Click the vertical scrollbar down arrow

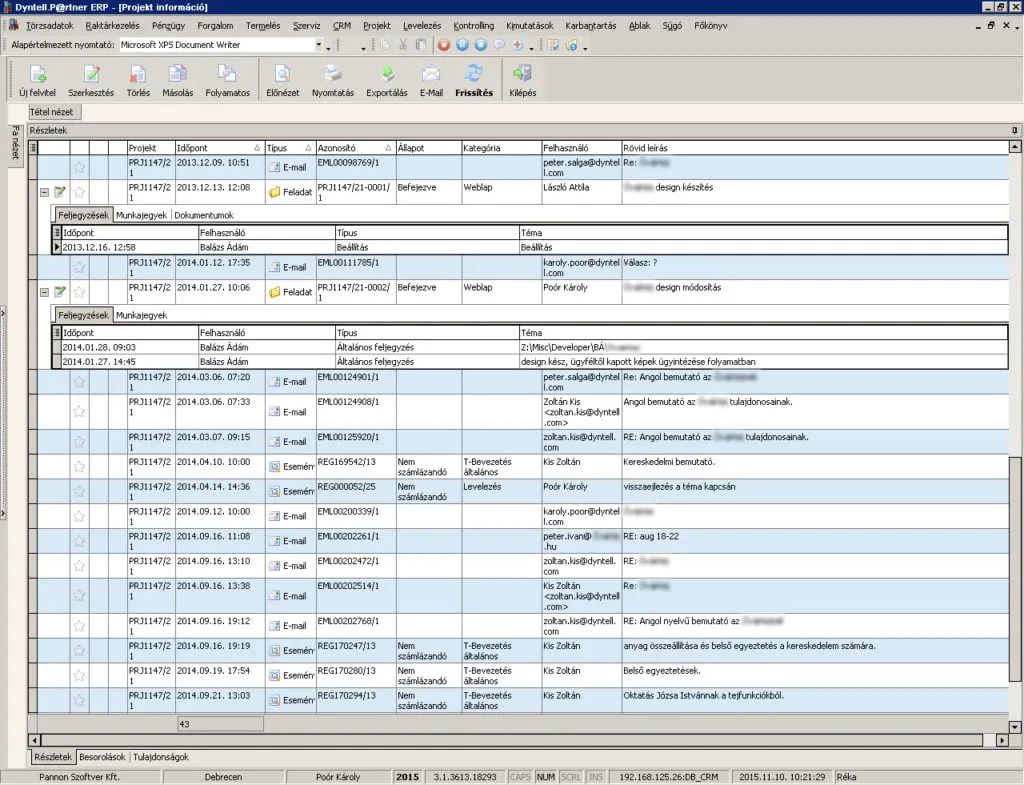click(1015, 727)
